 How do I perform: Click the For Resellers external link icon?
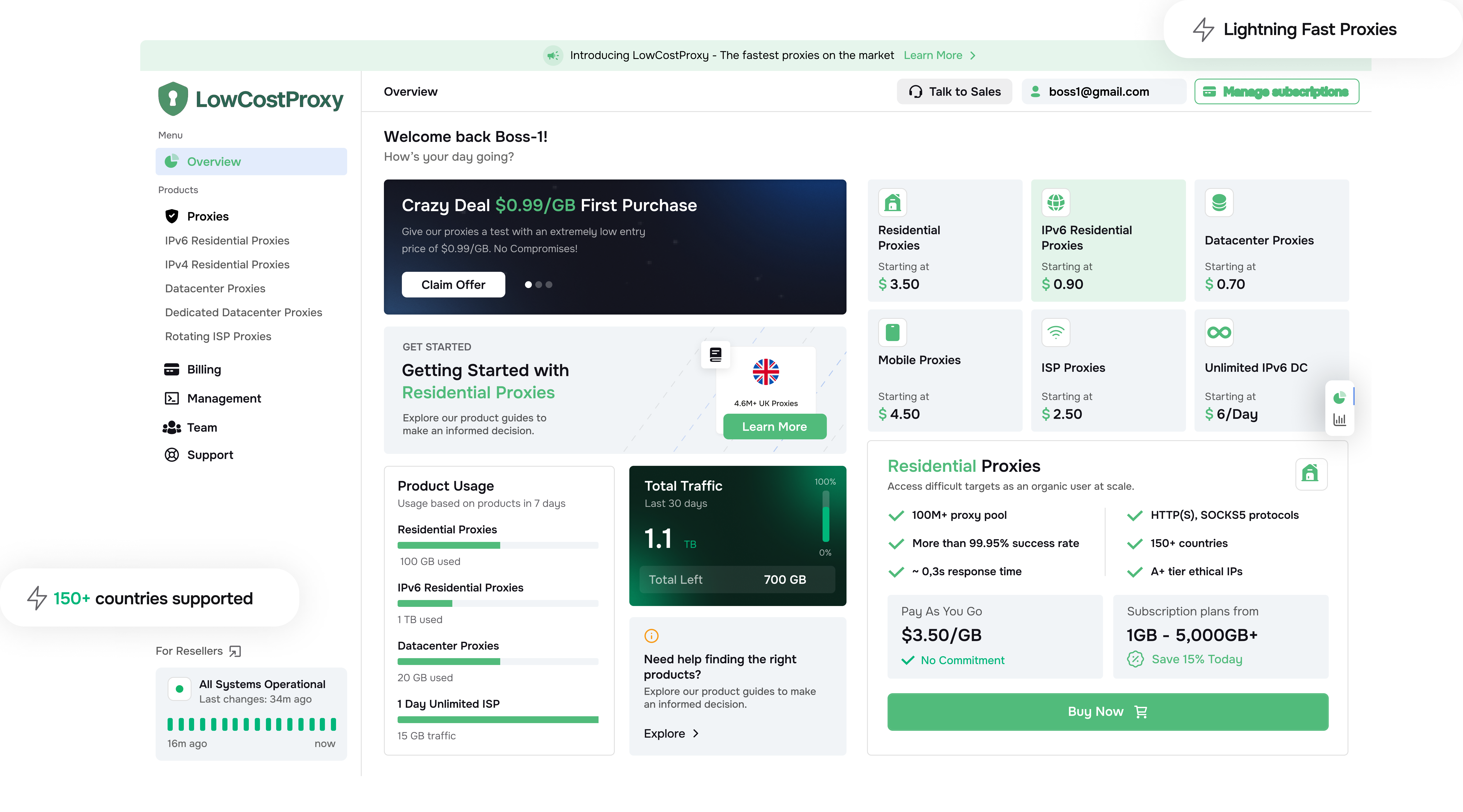pos(235,651)
